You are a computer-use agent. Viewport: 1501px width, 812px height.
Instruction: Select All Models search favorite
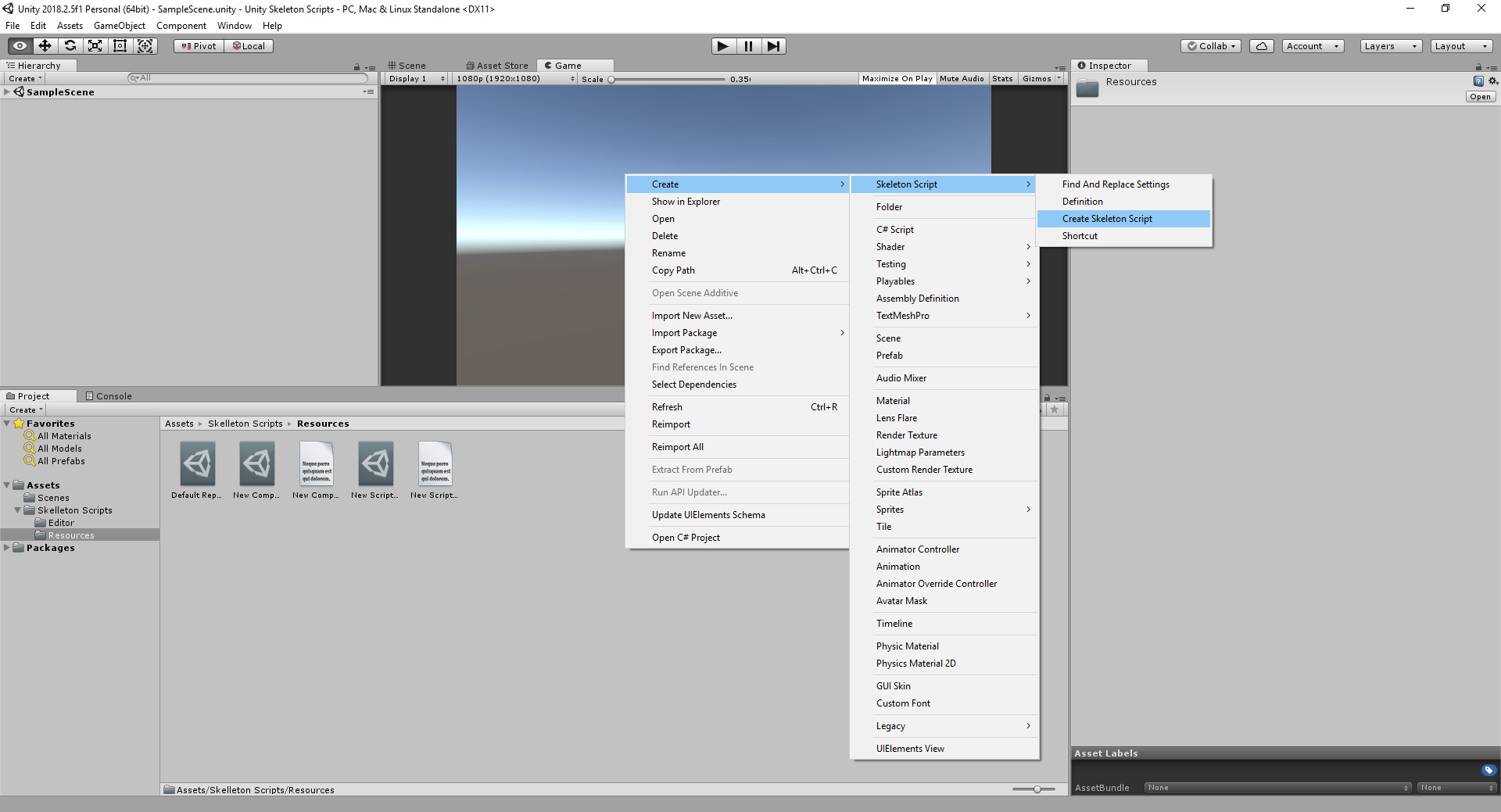(59, 449)
